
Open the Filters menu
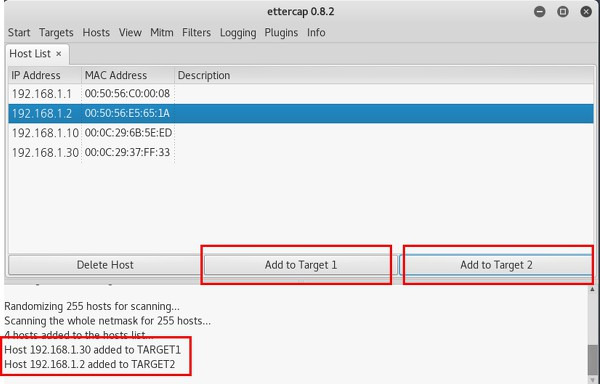point(196,33)
